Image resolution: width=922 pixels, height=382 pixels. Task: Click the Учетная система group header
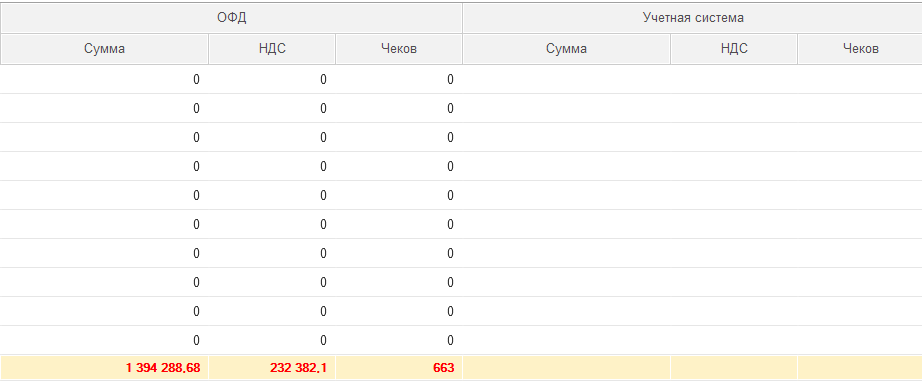click(693, 18)
